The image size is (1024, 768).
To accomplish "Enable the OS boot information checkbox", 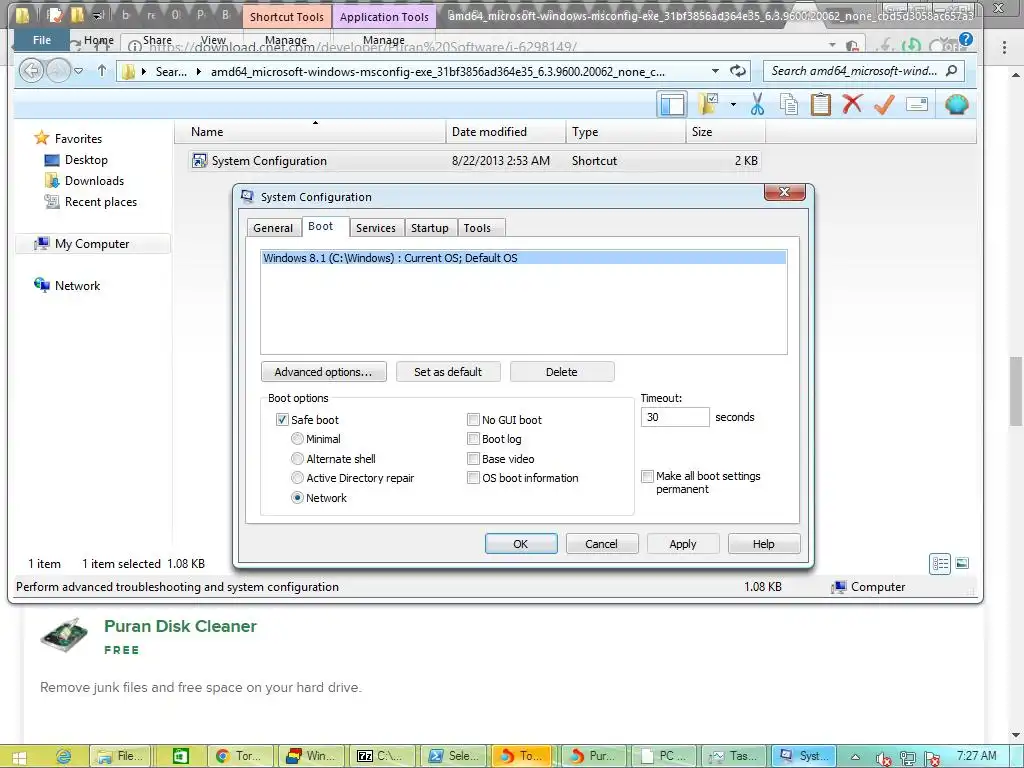I will coord(473,478).
